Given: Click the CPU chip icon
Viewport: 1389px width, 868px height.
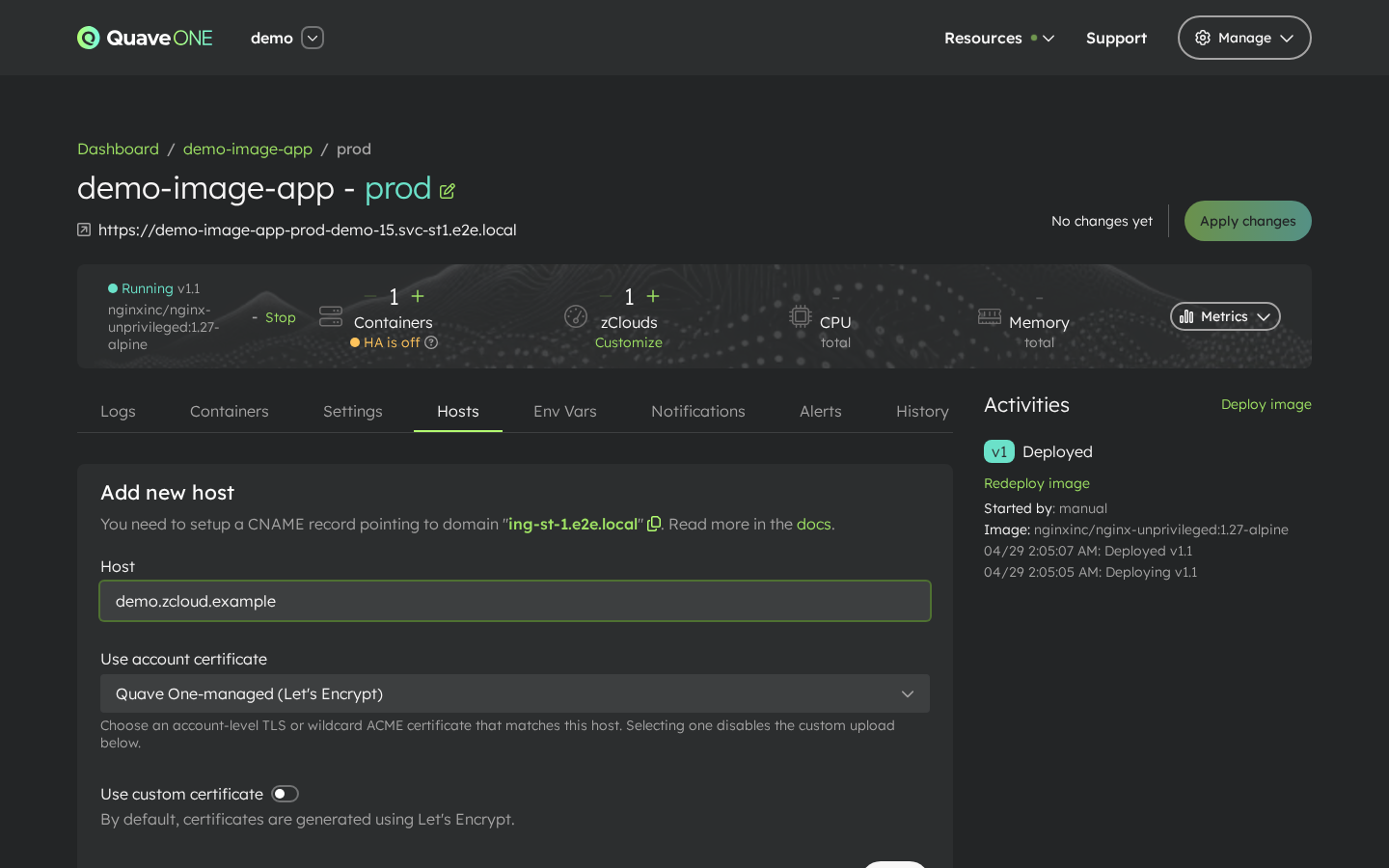Looking at the screenshot, I should 801,316.
